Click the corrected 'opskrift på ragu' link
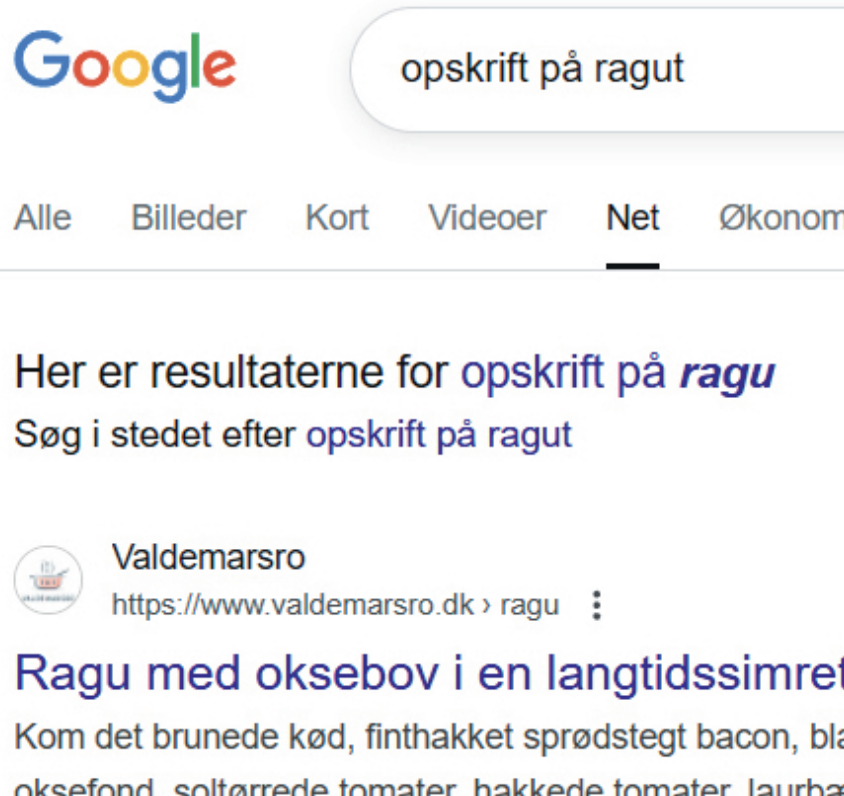This screenshot has height=796, width=844. click(617, 374)
